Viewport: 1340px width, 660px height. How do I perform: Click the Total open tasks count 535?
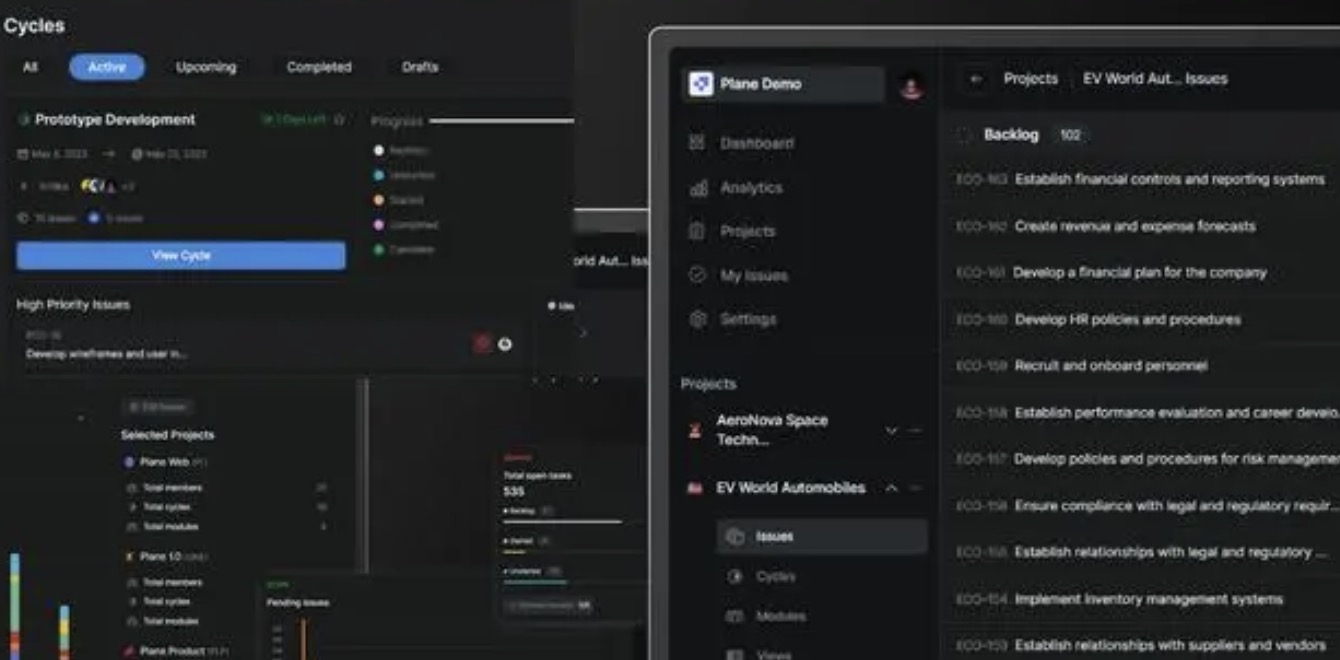coord(514,492)
